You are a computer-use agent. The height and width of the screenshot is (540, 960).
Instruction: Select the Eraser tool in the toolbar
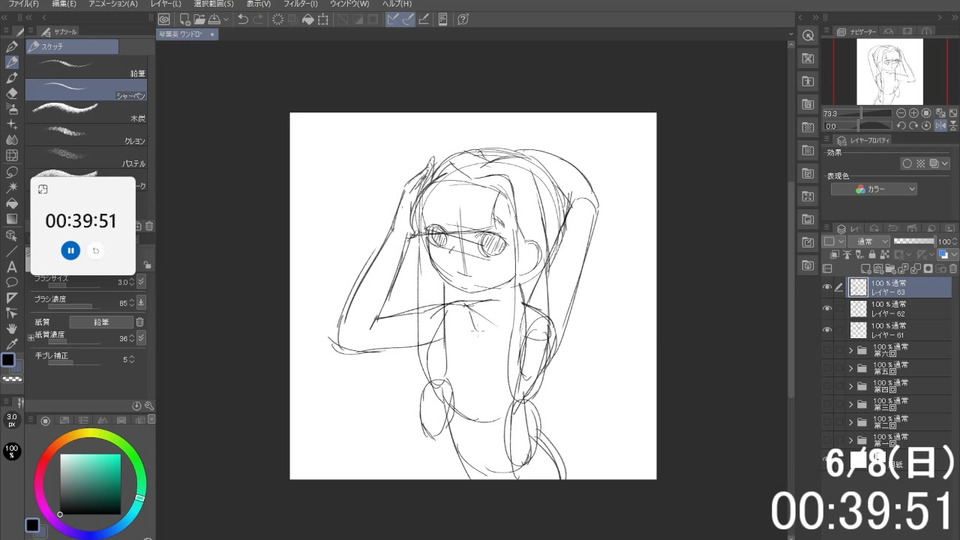pyautogui.click(x=12, y=93)
